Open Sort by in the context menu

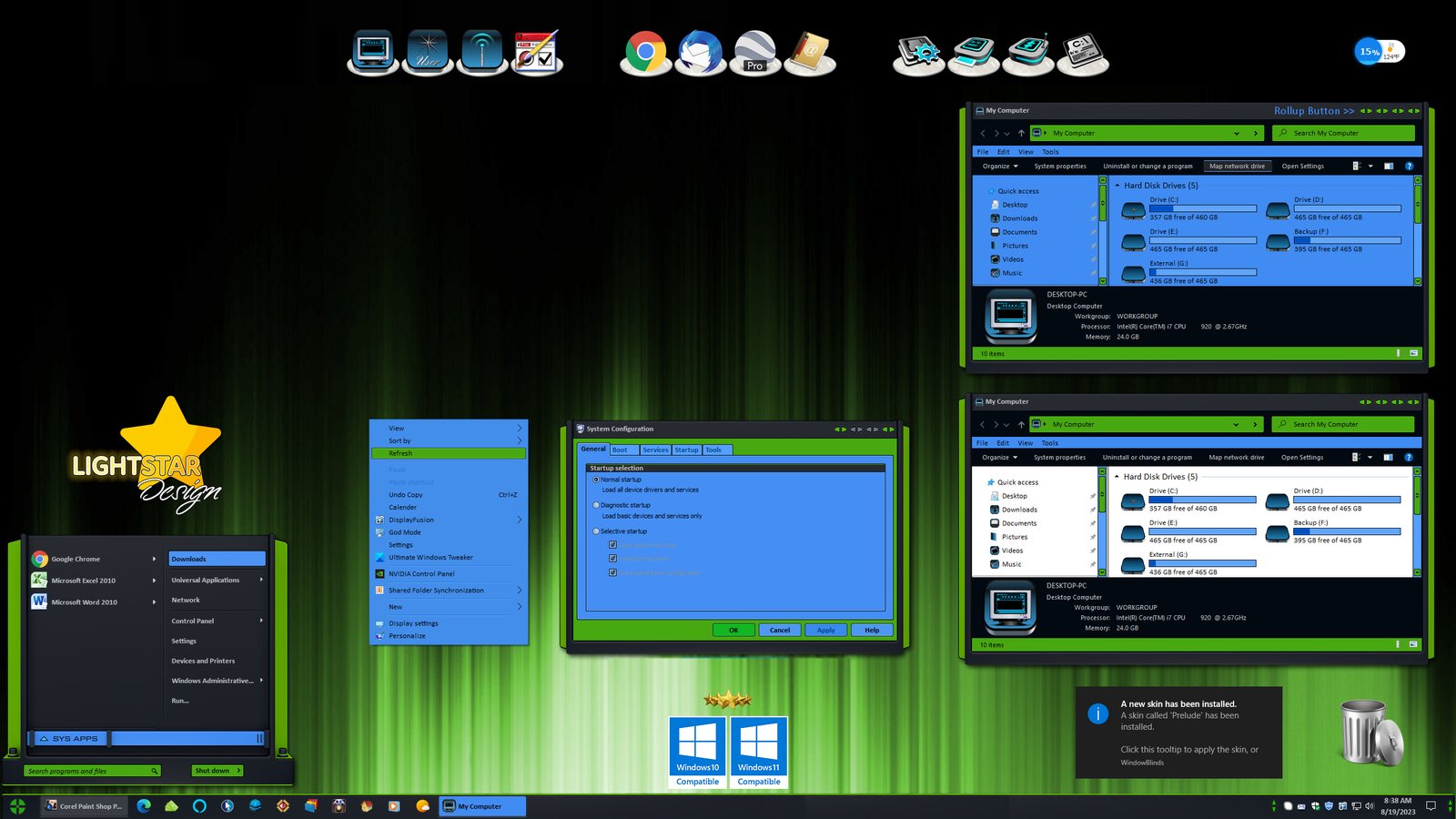(x=449, y=440)
